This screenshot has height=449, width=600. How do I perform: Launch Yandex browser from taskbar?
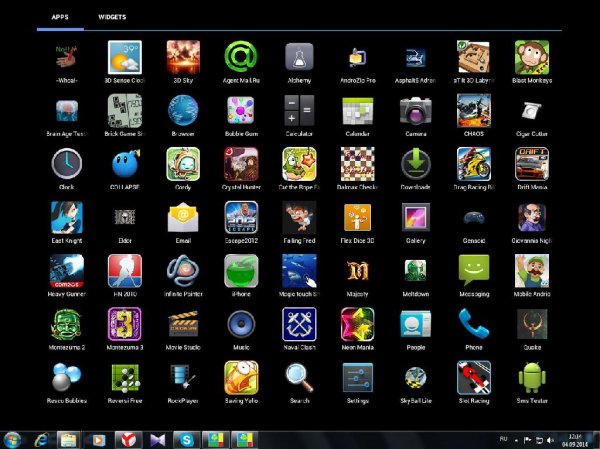pyautogui.click(x=129, y=440)
